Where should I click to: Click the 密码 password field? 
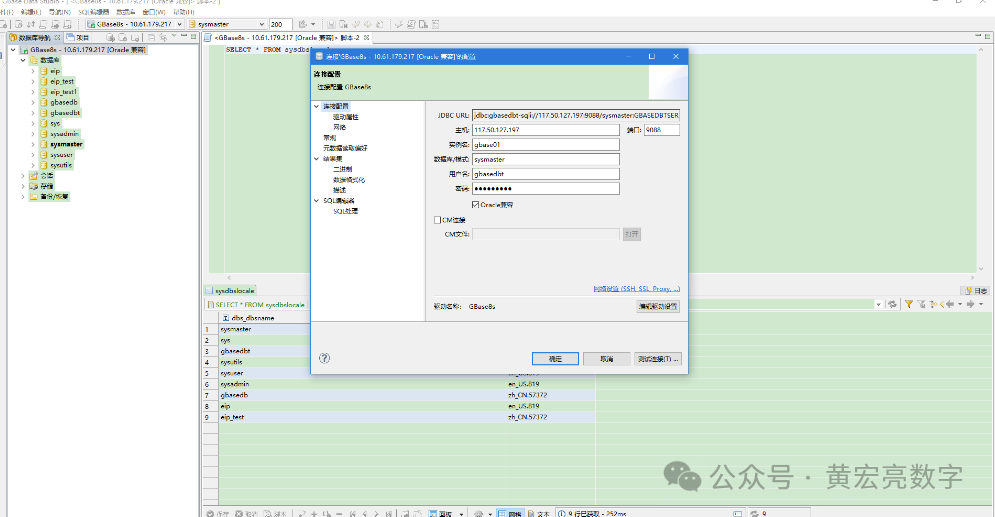[x=546, y=188]
